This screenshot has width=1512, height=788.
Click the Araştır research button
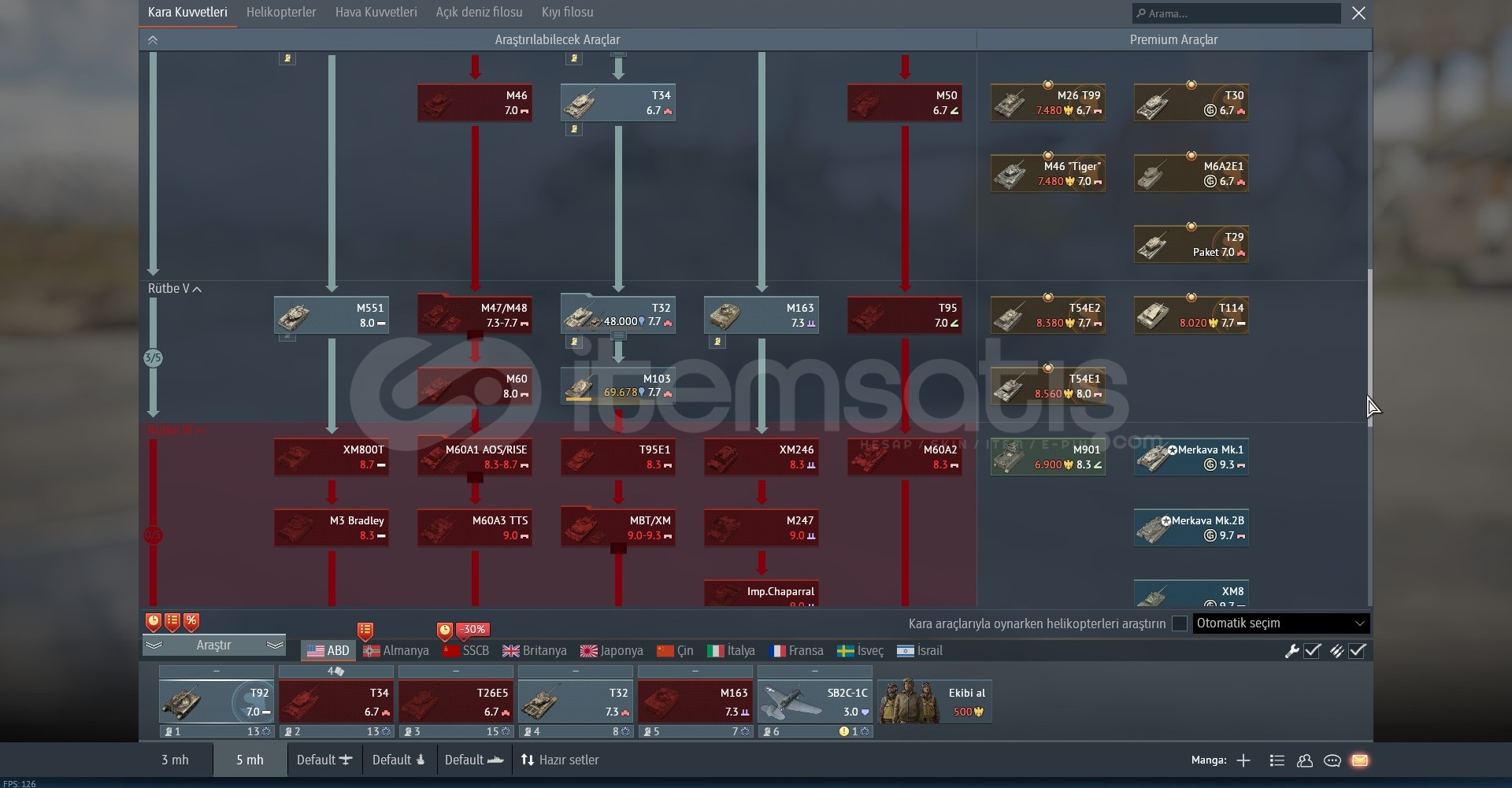coord(214,646)
